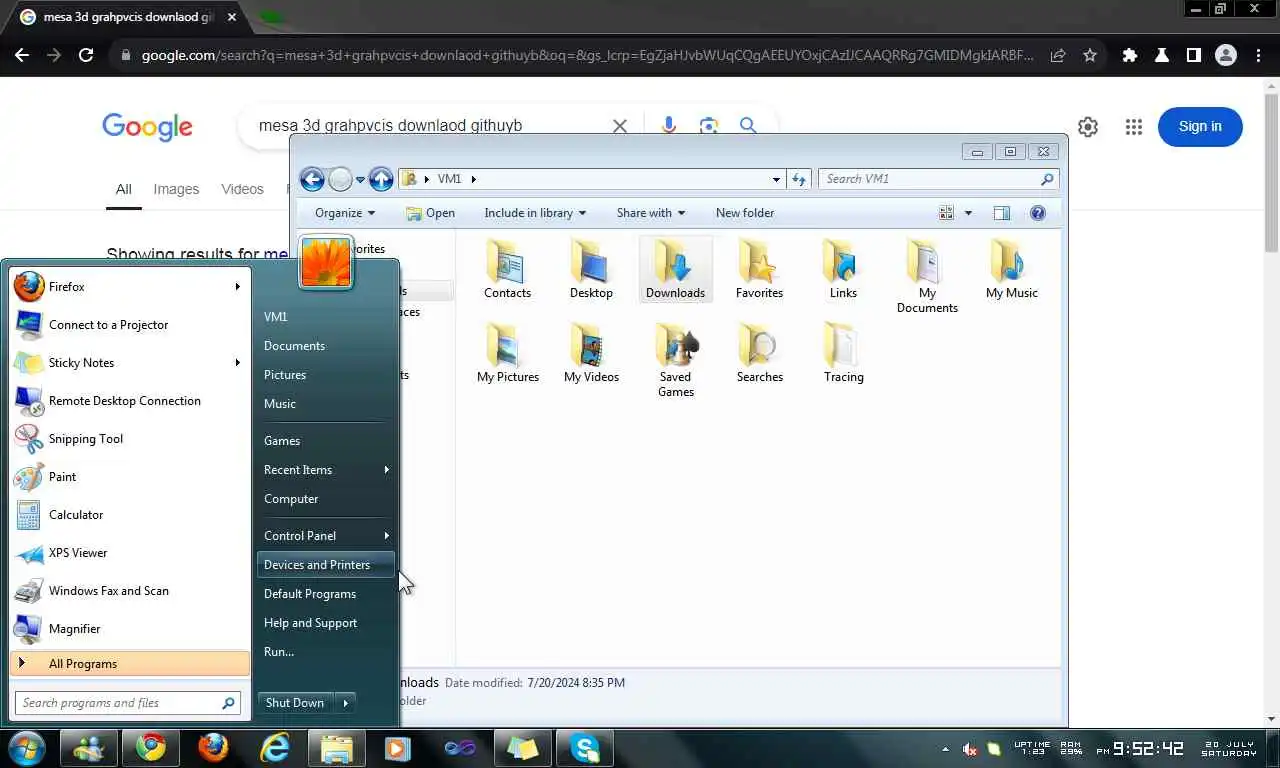Viewport: 1280px width, 768px height.
Task: Expand Recent Items submenu
Action: (324, 470)
